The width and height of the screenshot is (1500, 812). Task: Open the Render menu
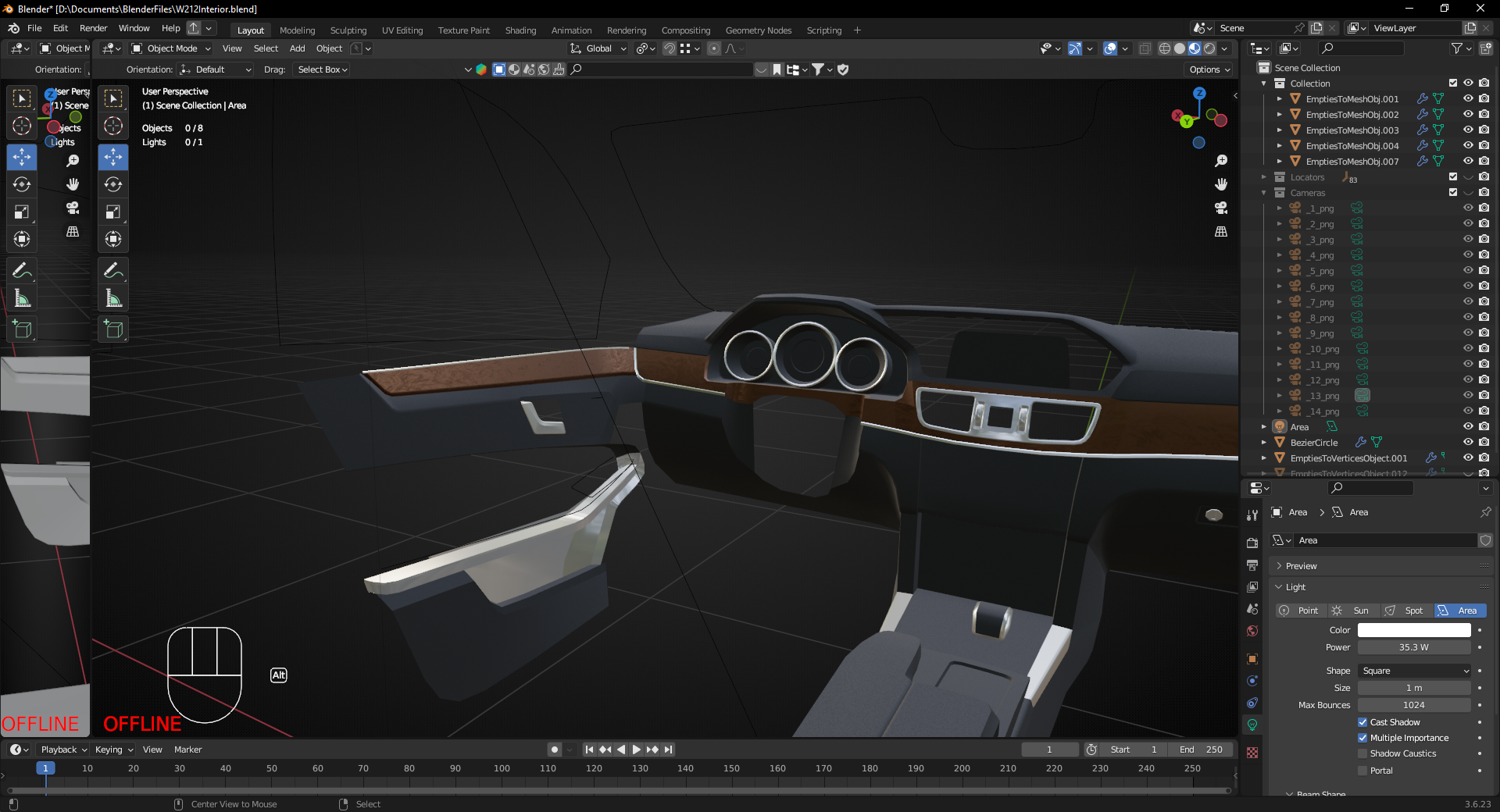93,28
